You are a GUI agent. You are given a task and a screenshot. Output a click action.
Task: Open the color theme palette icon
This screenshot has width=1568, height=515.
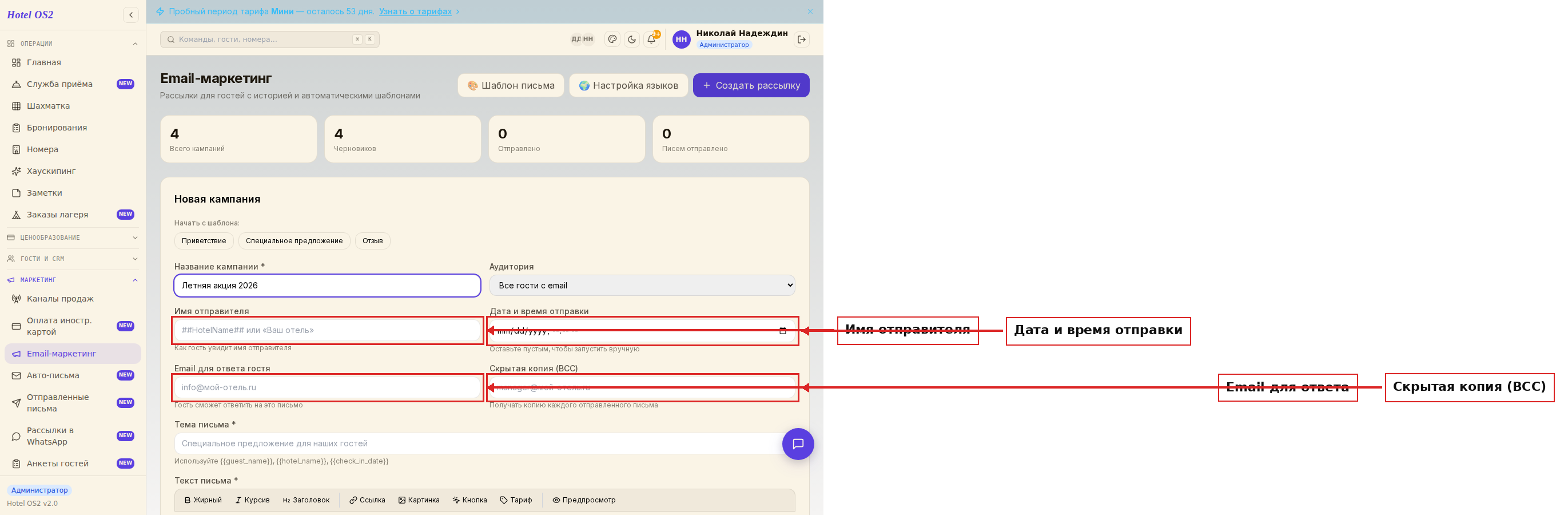click(x=612, y=39)
